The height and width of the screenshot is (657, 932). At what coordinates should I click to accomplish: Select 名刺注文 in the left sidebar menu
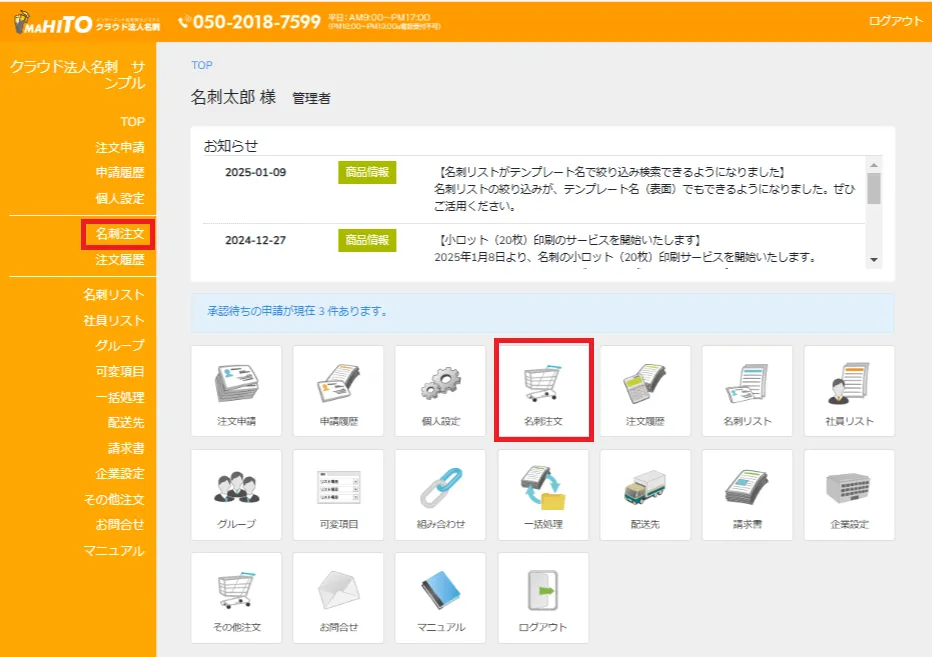click(x=118, y=235)
